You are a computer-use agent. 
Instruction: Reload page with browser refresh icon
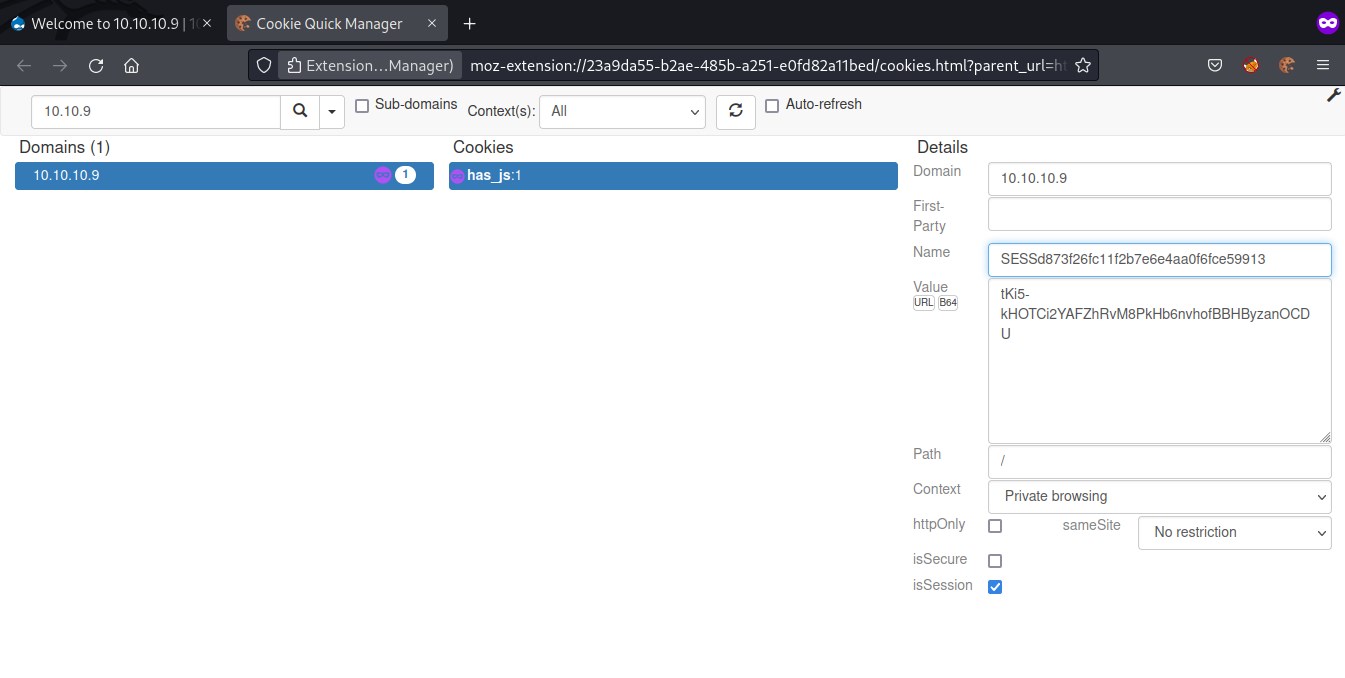point(96,66)
